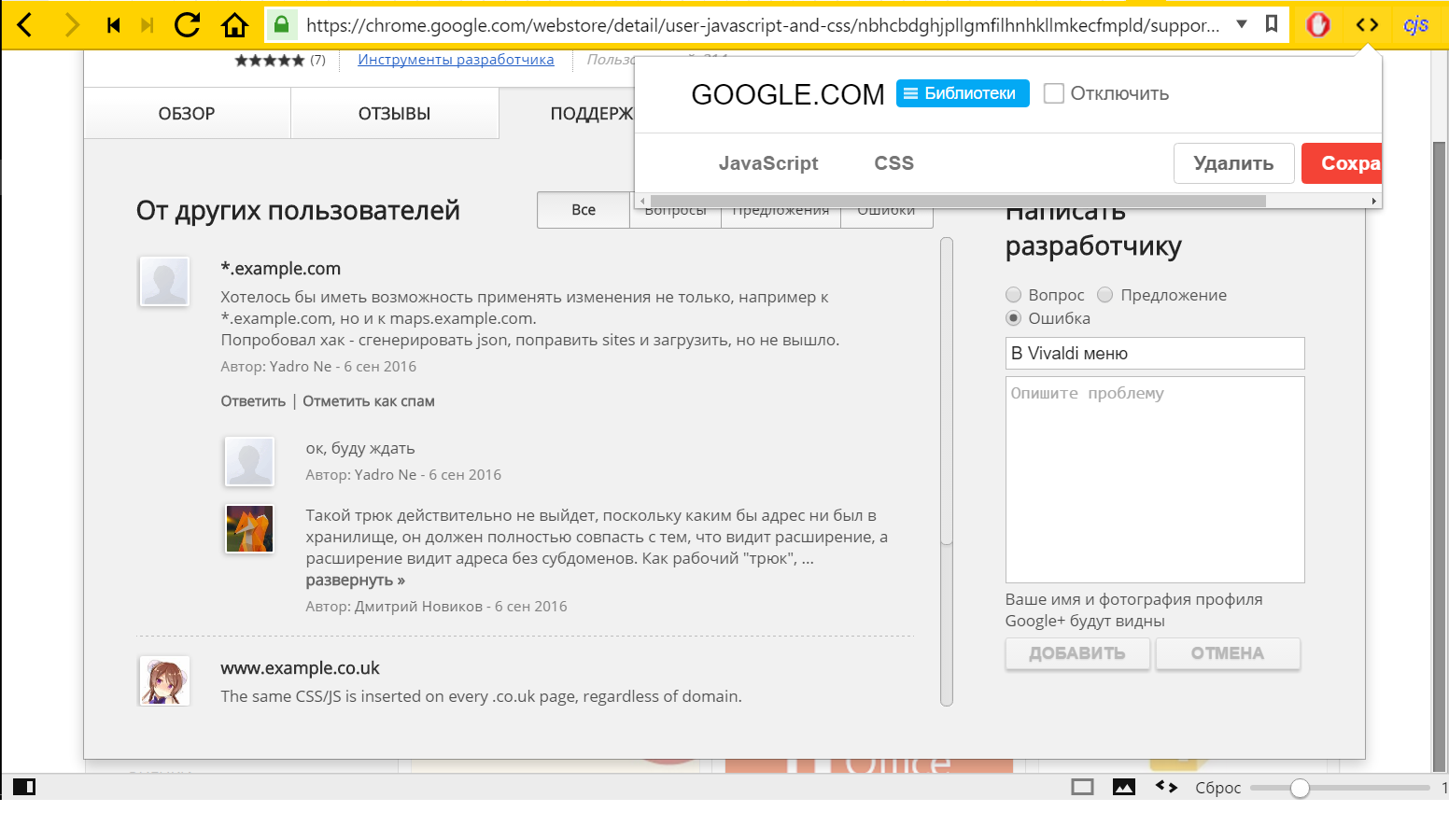Open the ПОДДЕРЖКА tab
Image resolution: width=1449 pixels, height=840 pixels.
pyautogui.click(x=592, y=114)
